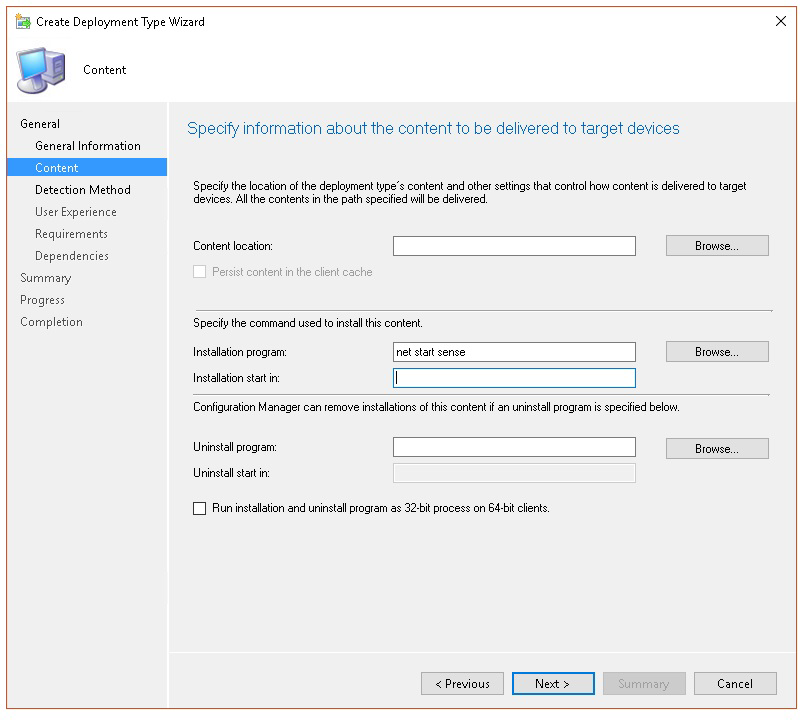Browse for the installation program
Screen dimensions: 808x720
(717, 352)
